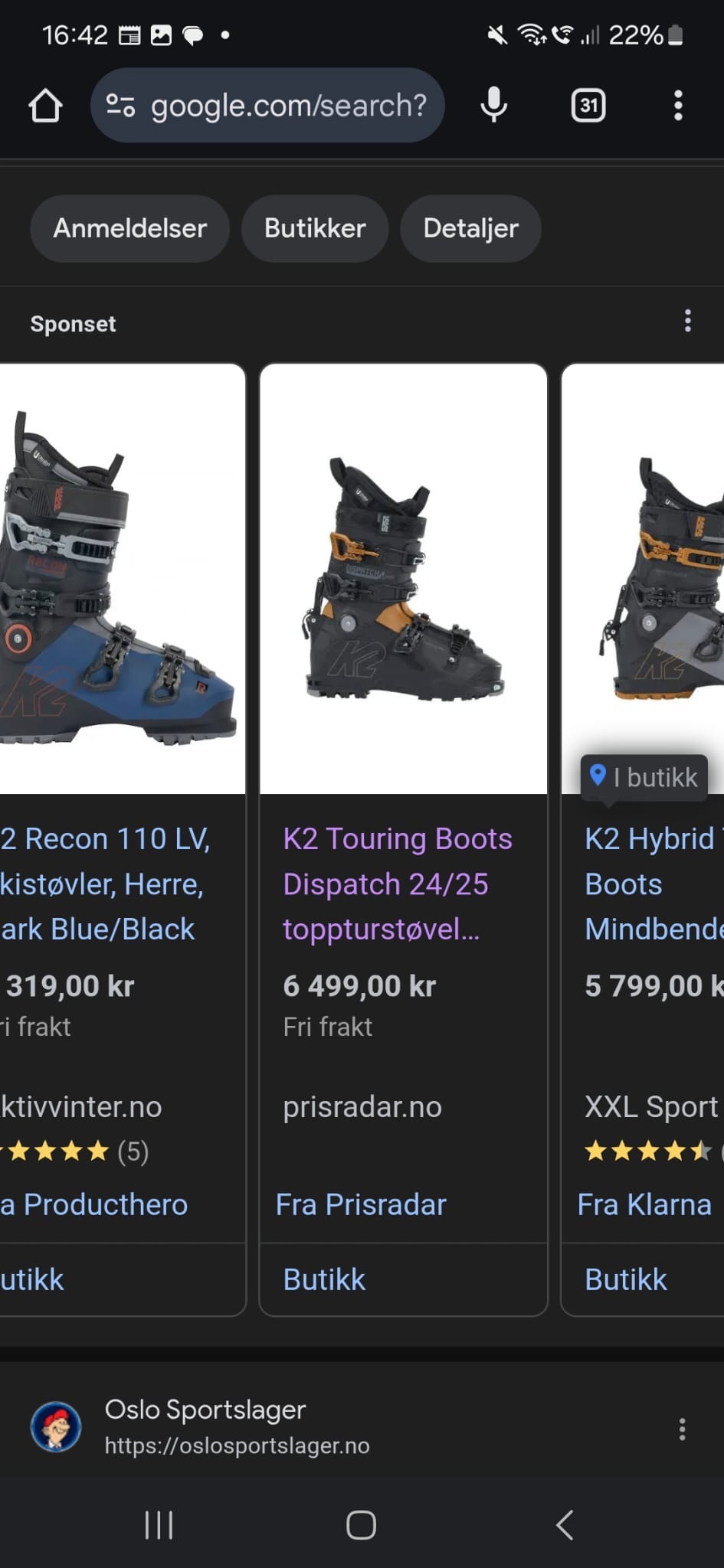Screen dimensions: 724x1568
Task: Open Chrome three-dot overflow menu
Action: (x=678, y=106)
